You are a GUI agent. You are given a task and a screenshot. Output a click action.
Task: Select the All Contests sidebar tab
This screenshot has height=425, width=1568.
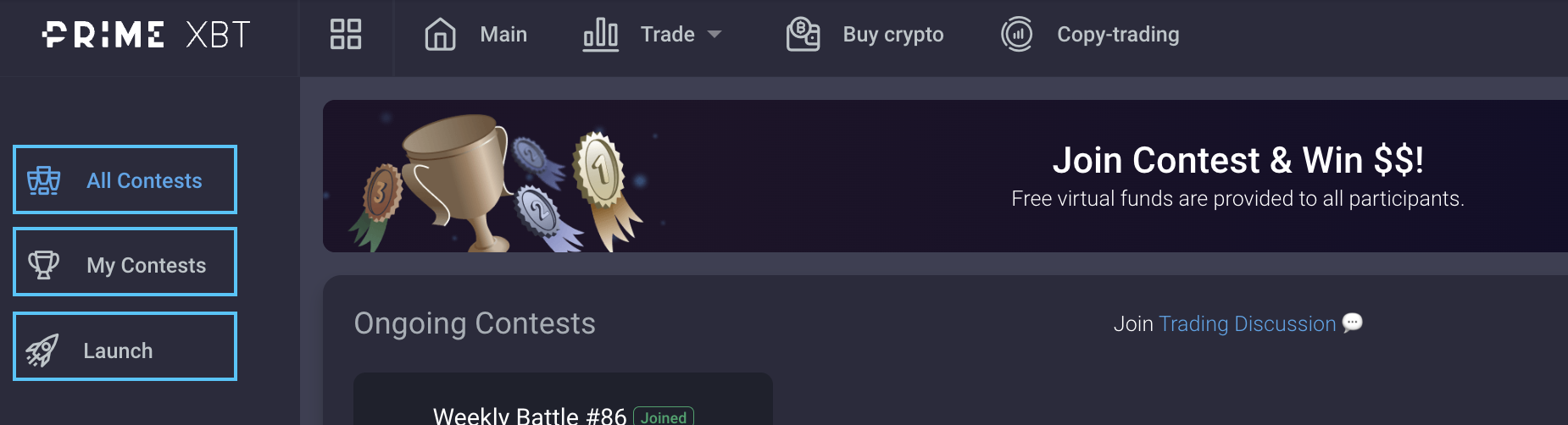125,179
